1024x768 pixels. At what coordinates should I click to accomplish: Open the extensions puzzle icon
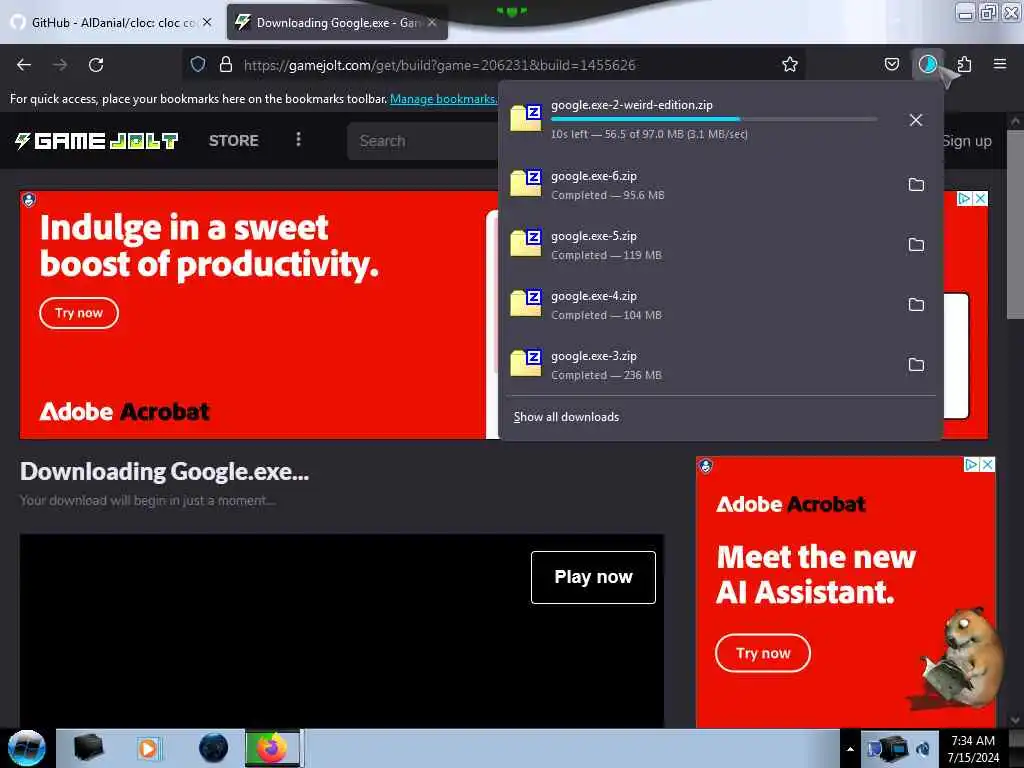tap(964, 64)
